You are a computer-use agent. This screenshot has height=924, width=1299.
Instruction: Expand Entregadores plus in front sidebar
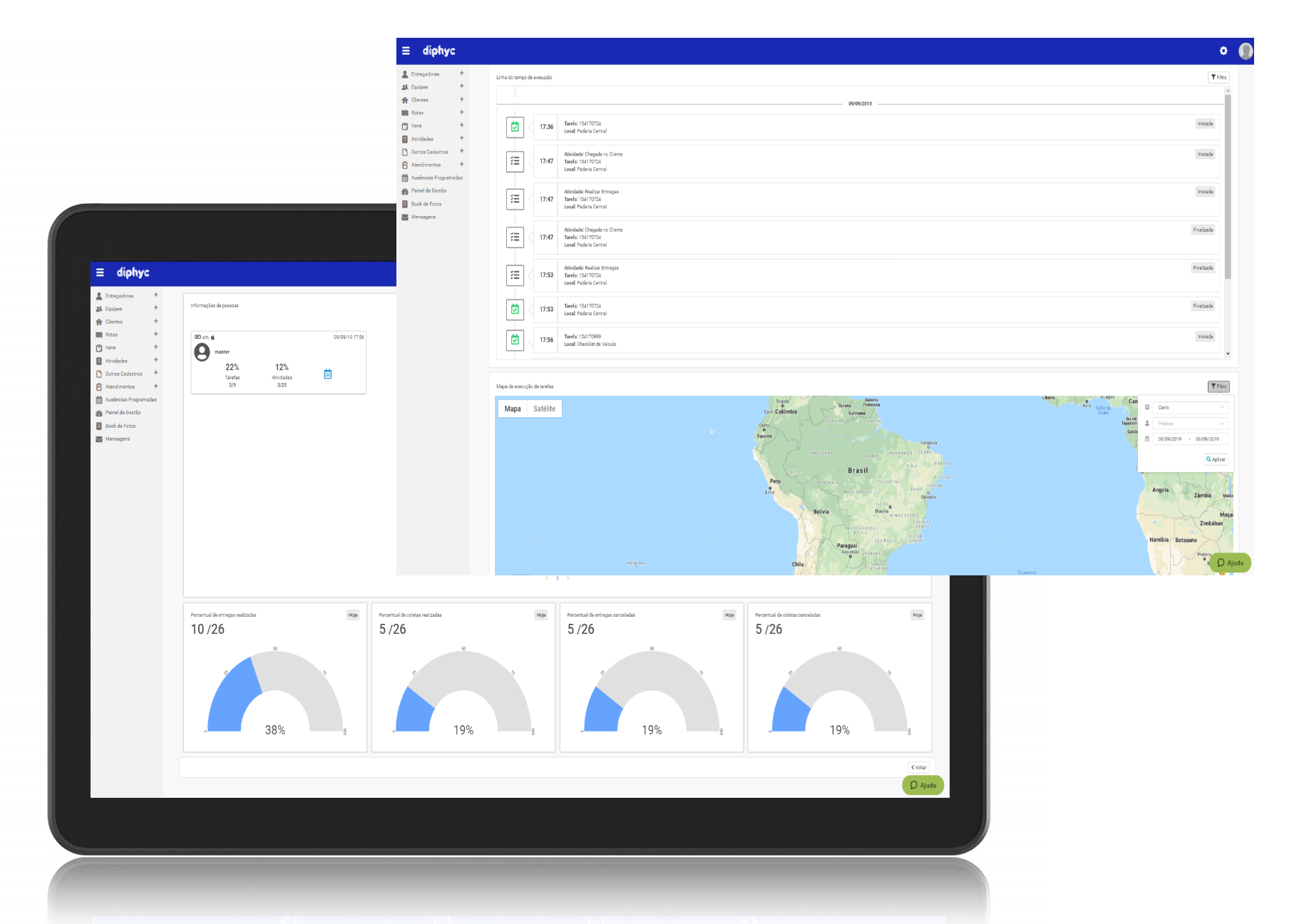(462, 73)
